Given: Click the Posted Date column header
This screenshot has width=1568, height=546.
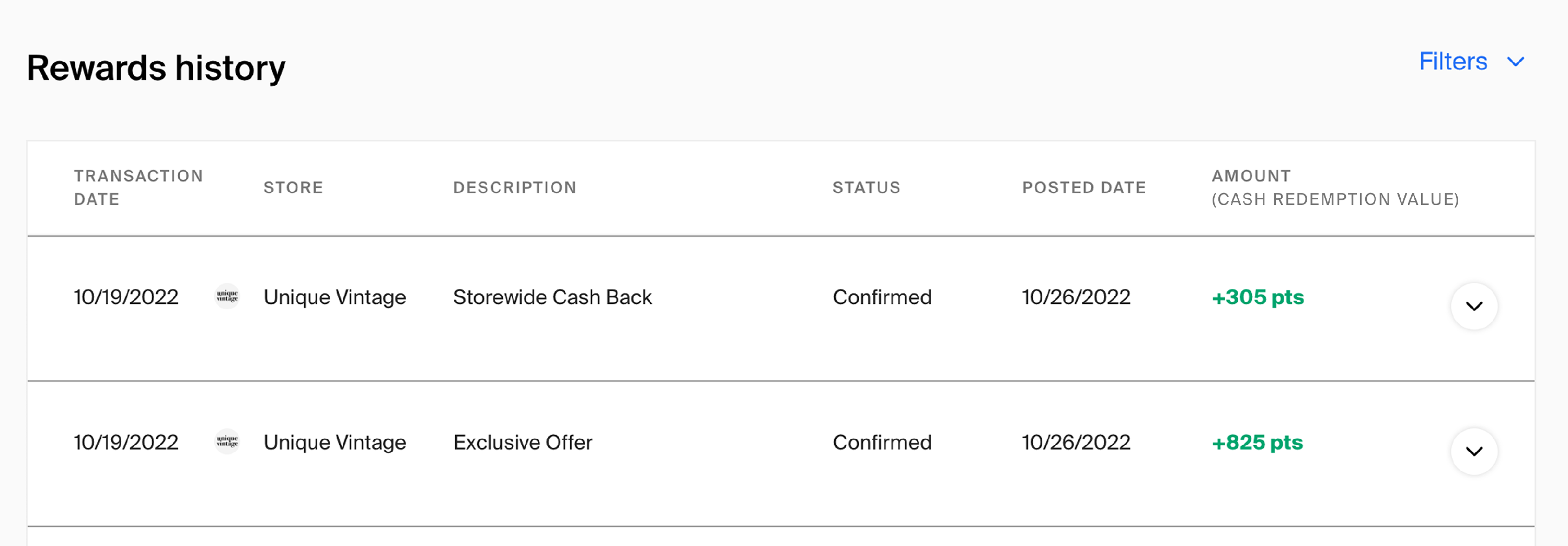Looking at the screenshot, I should point(1083,187).
